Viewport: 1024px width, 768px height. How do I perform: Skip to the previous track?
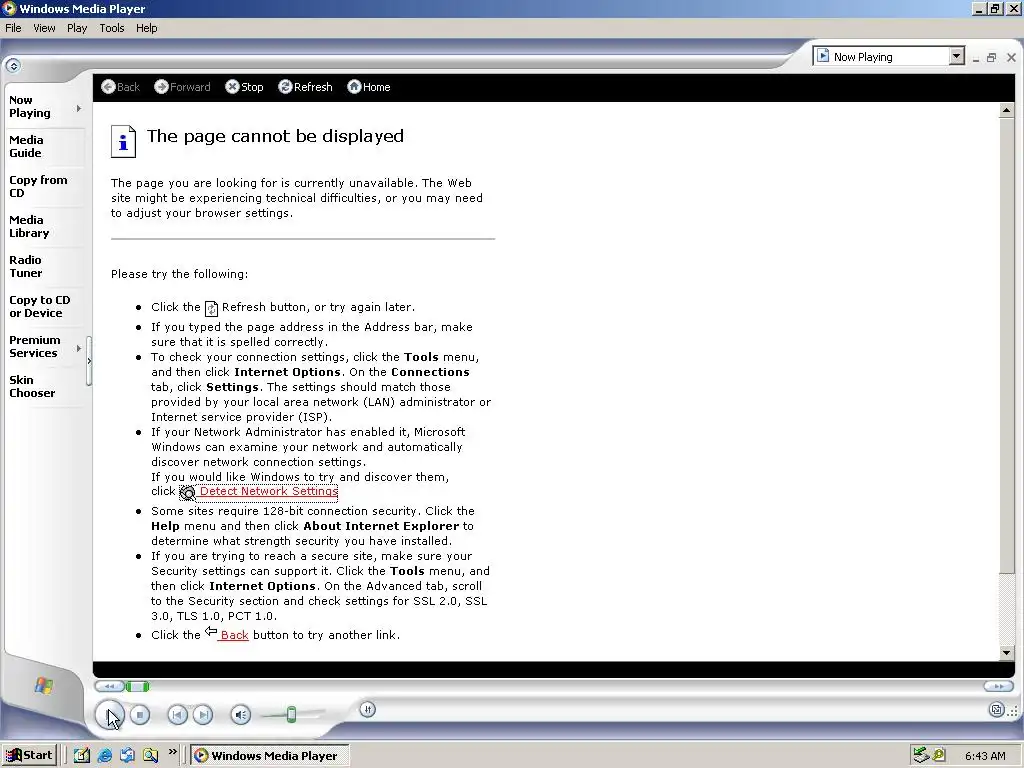pyautogui.click(x=177, y=715)
